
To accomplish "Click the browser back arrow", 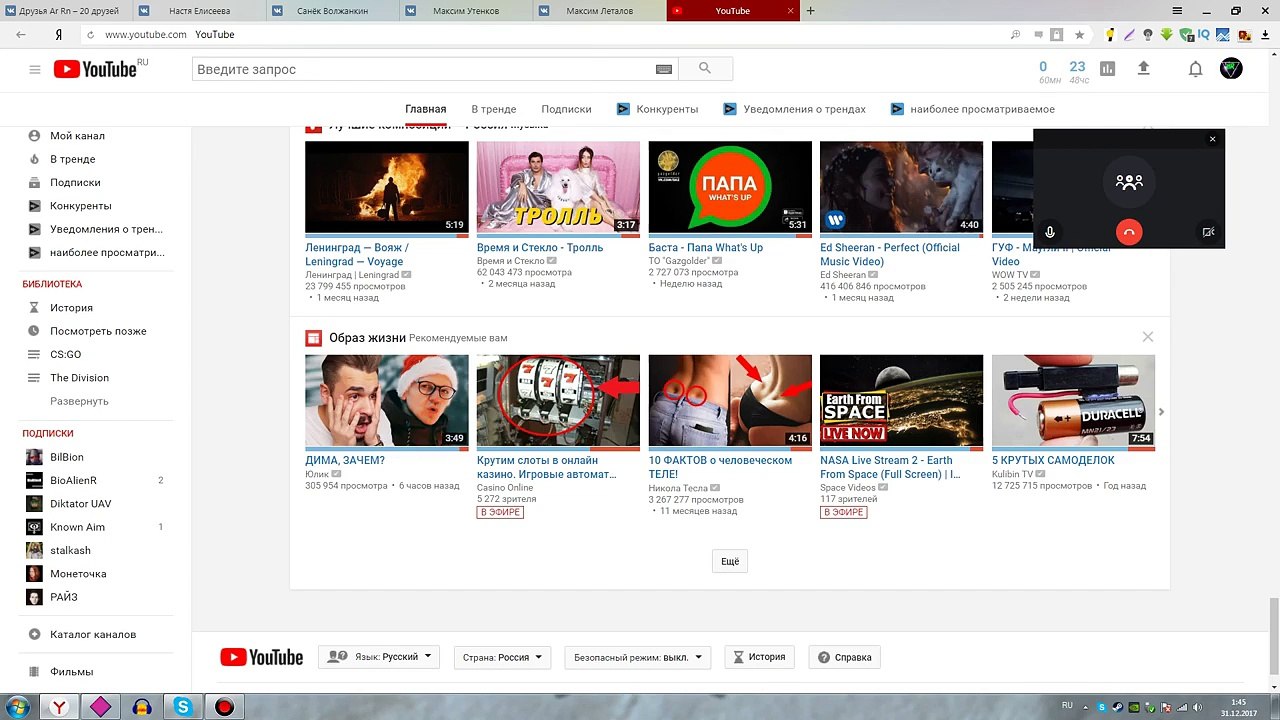I will click(x=21, y=34).
